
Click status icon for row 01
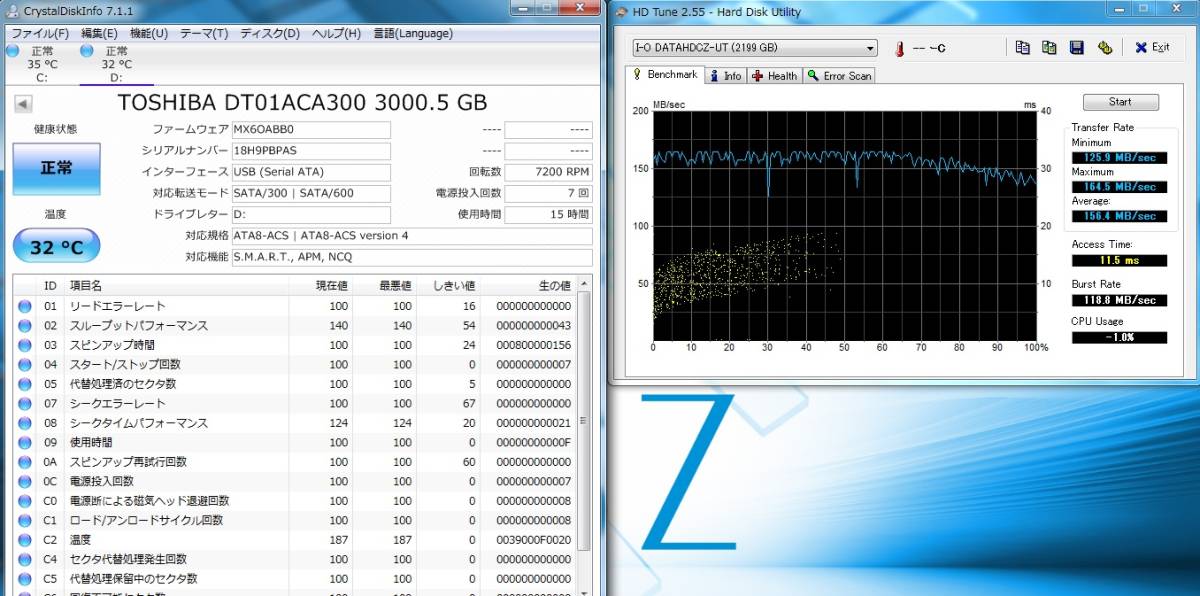click(x=25, y=306)
